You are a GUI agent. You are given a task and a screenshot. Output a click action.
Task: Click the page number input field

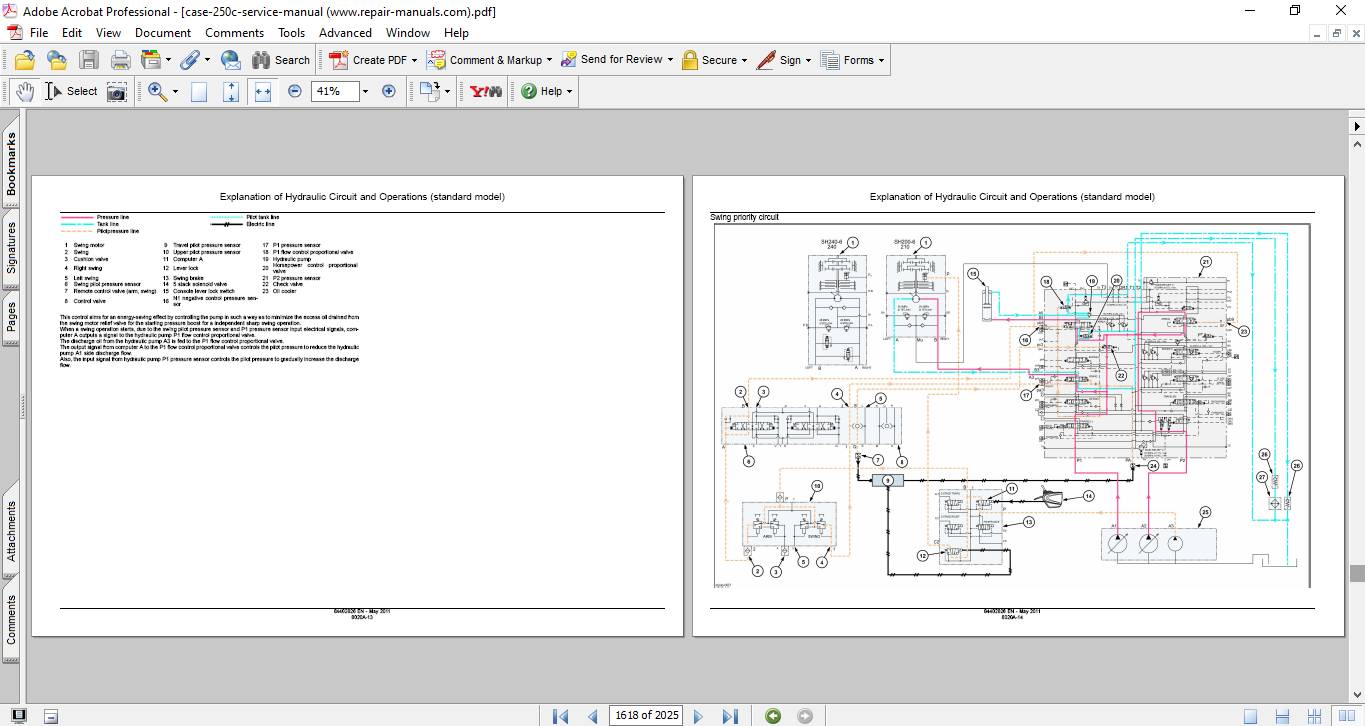click(x=647, y=715)
